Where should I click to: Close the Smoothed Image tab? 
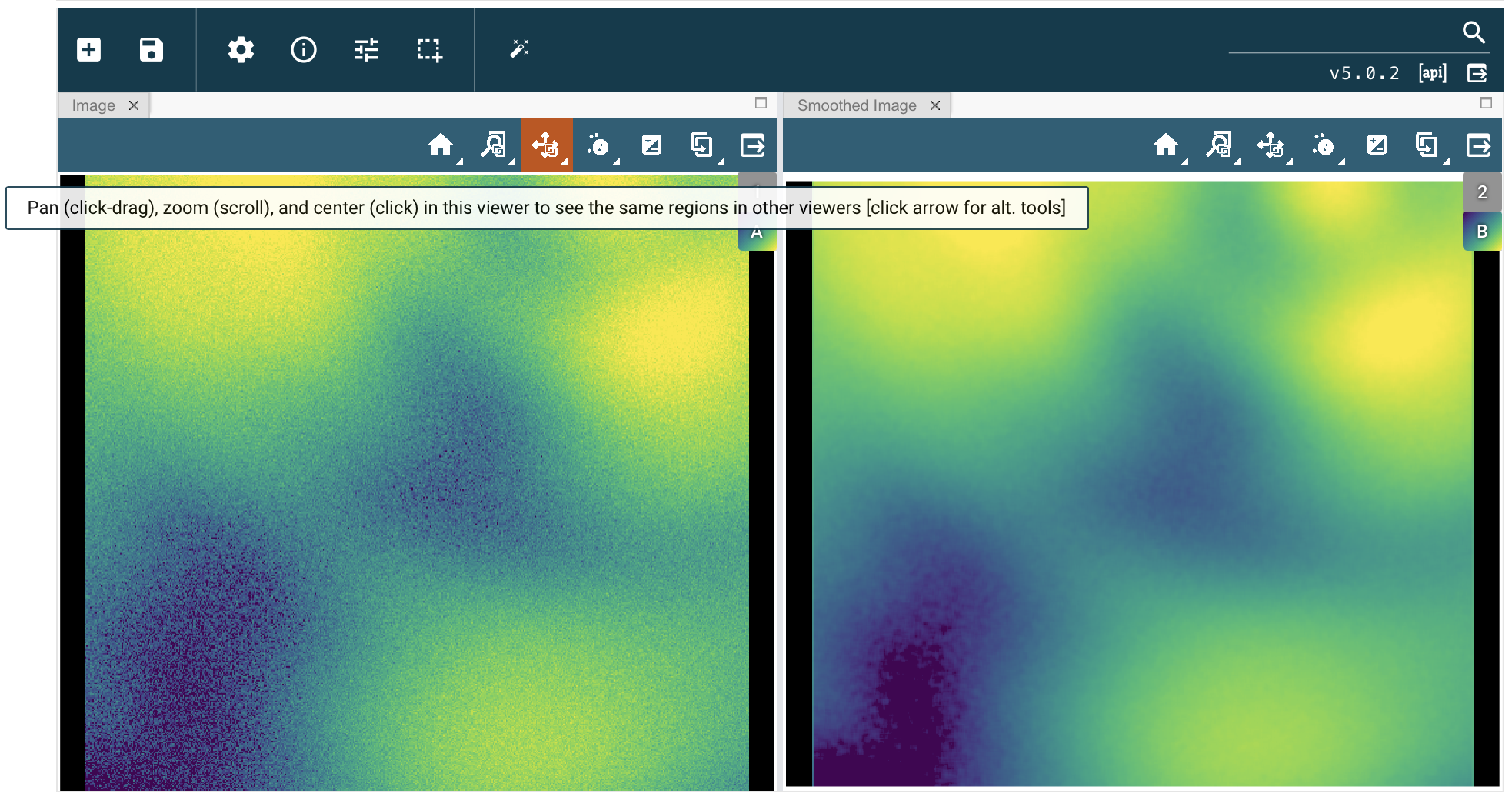tap(935, 105)
